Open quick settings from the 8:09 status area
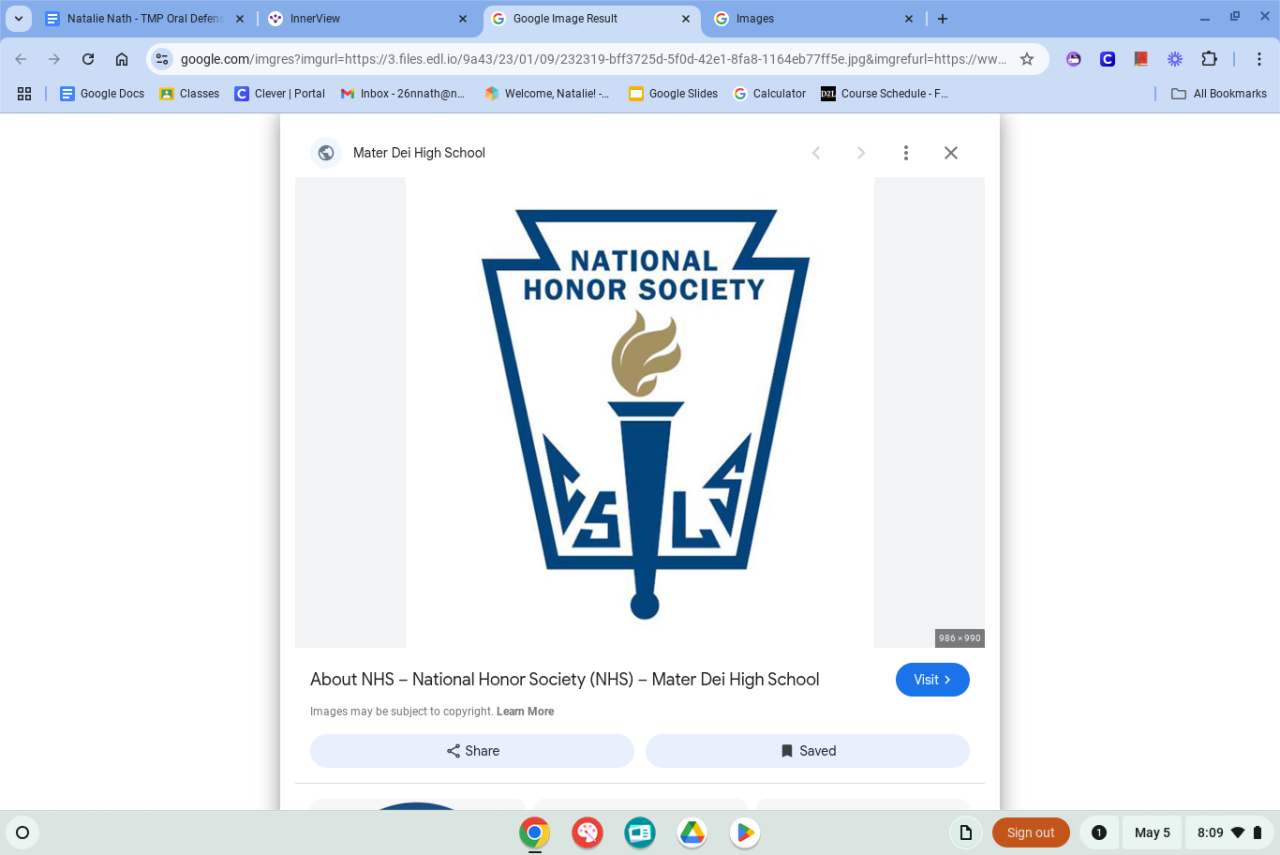The width and height of the screenshot is (1280, 855). (x=1228, y=832)
